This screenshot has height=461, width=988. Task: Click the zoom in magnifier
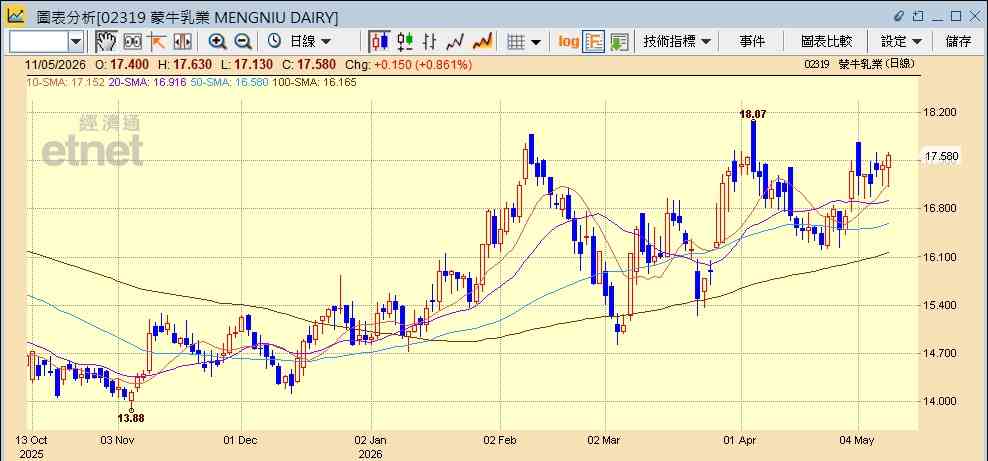point(217,42)
